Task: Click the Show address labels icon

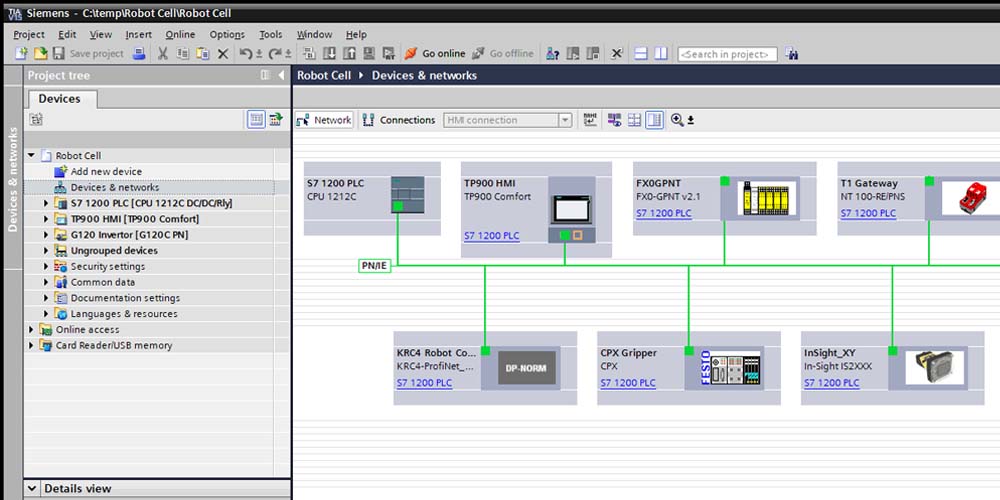Action: coord(614,120)
